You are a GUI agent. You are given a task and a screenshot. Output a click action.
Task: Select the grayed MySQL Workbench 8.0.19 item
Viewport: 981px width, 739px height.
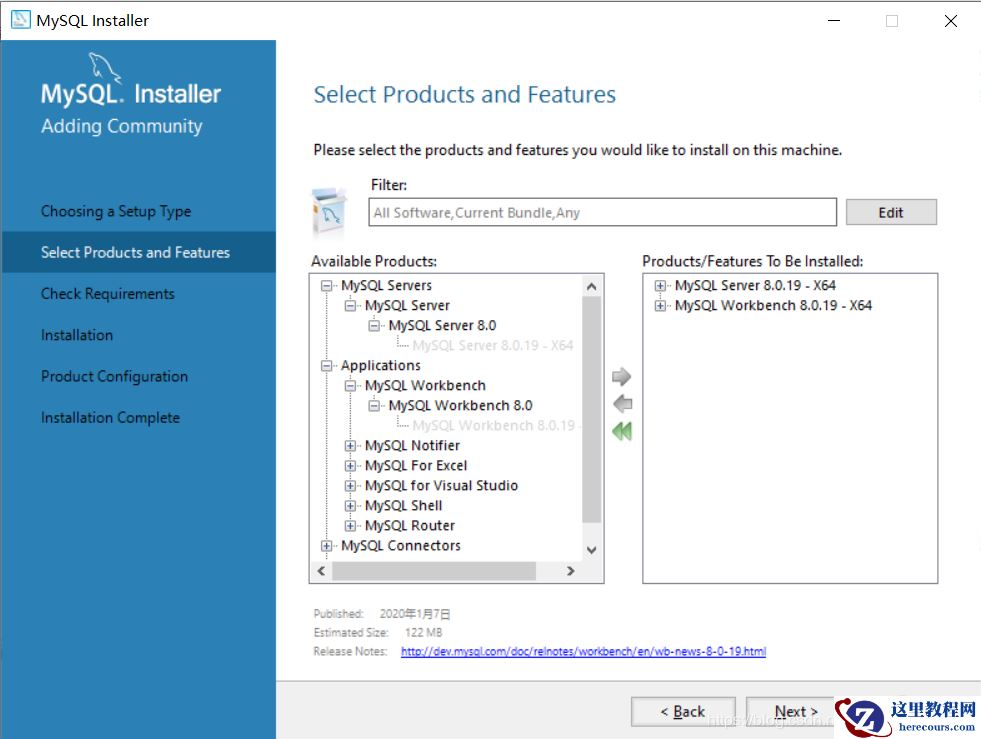tap(494, 426)
